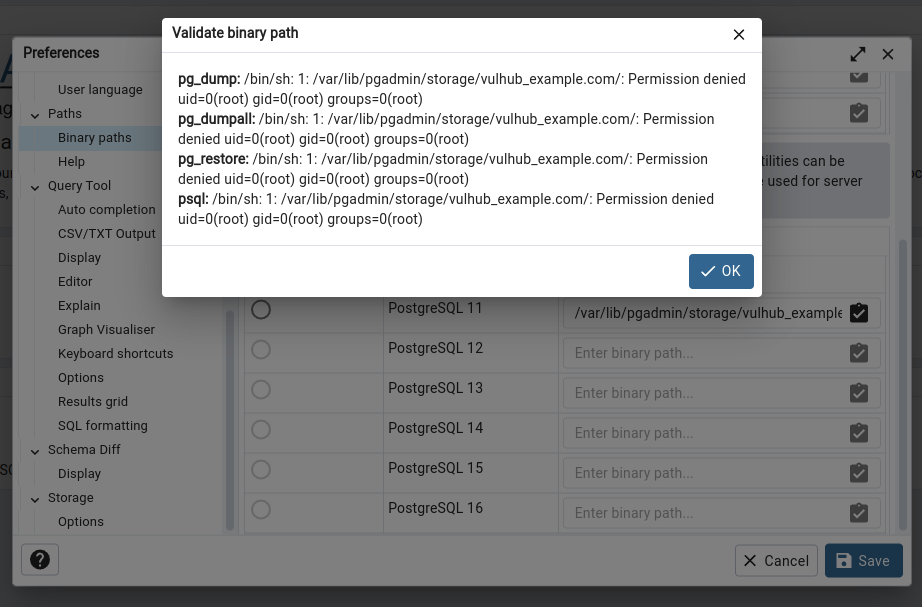
Task: Open Storage Options settings
Action: click(x=81, y=522)
